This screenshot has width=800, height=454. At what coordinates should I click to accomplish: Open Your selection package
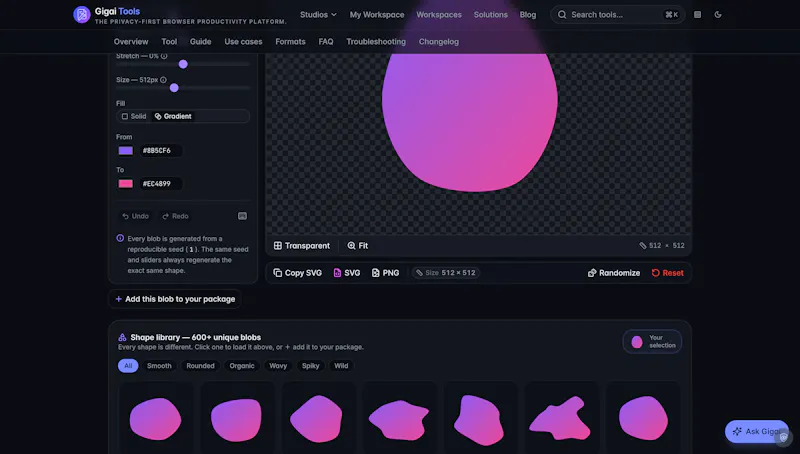(653, 342)
